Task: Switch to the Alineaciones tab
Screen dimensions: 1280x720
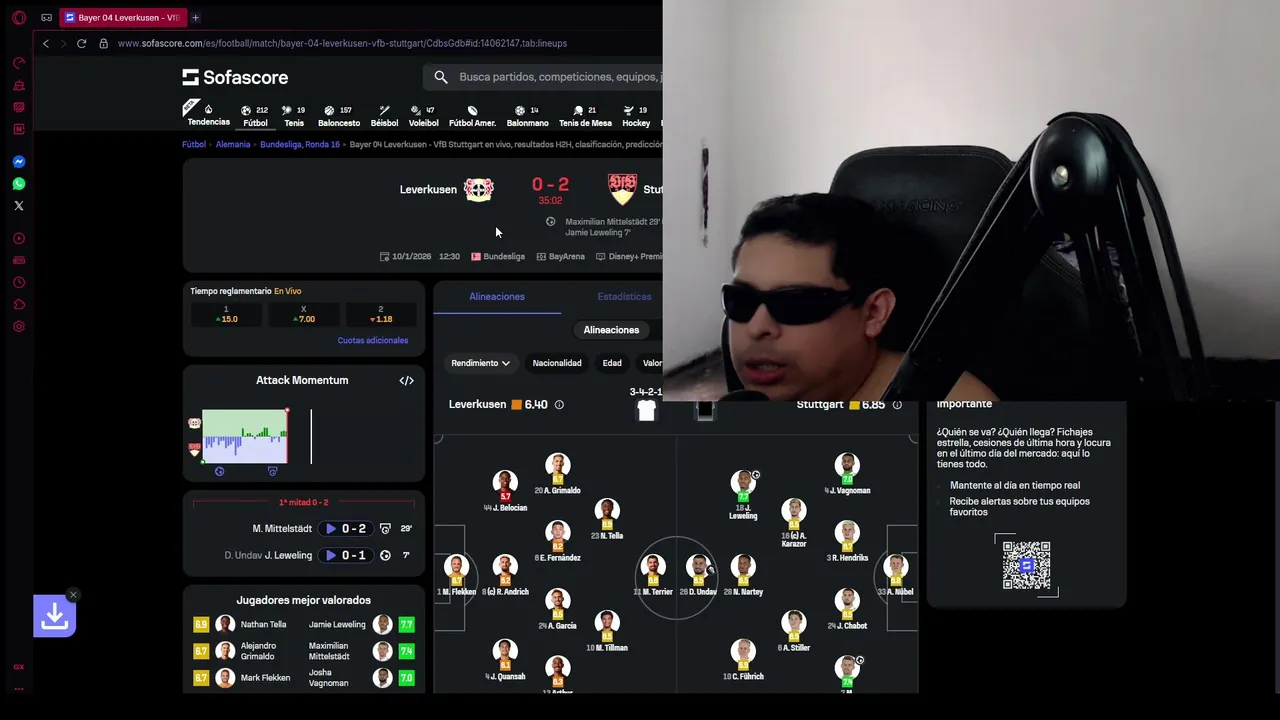Action: (497, 296)
